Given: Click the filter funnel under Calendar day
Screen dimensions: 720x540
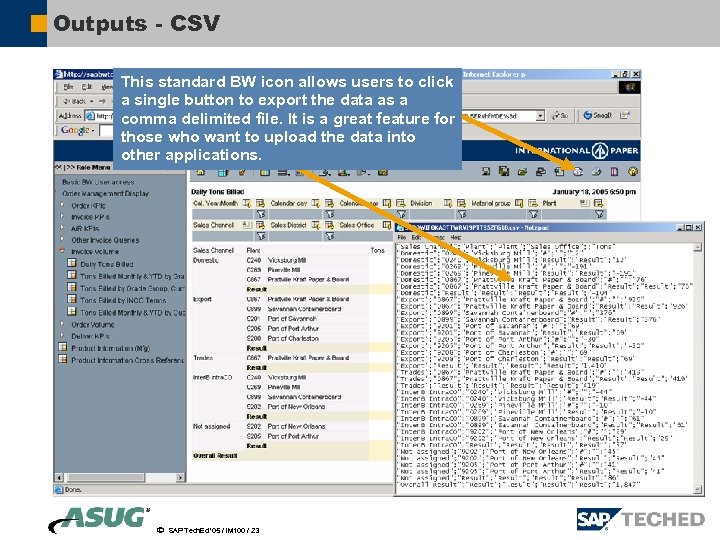Looking at the screenshot, I should (x=330, y=214).
